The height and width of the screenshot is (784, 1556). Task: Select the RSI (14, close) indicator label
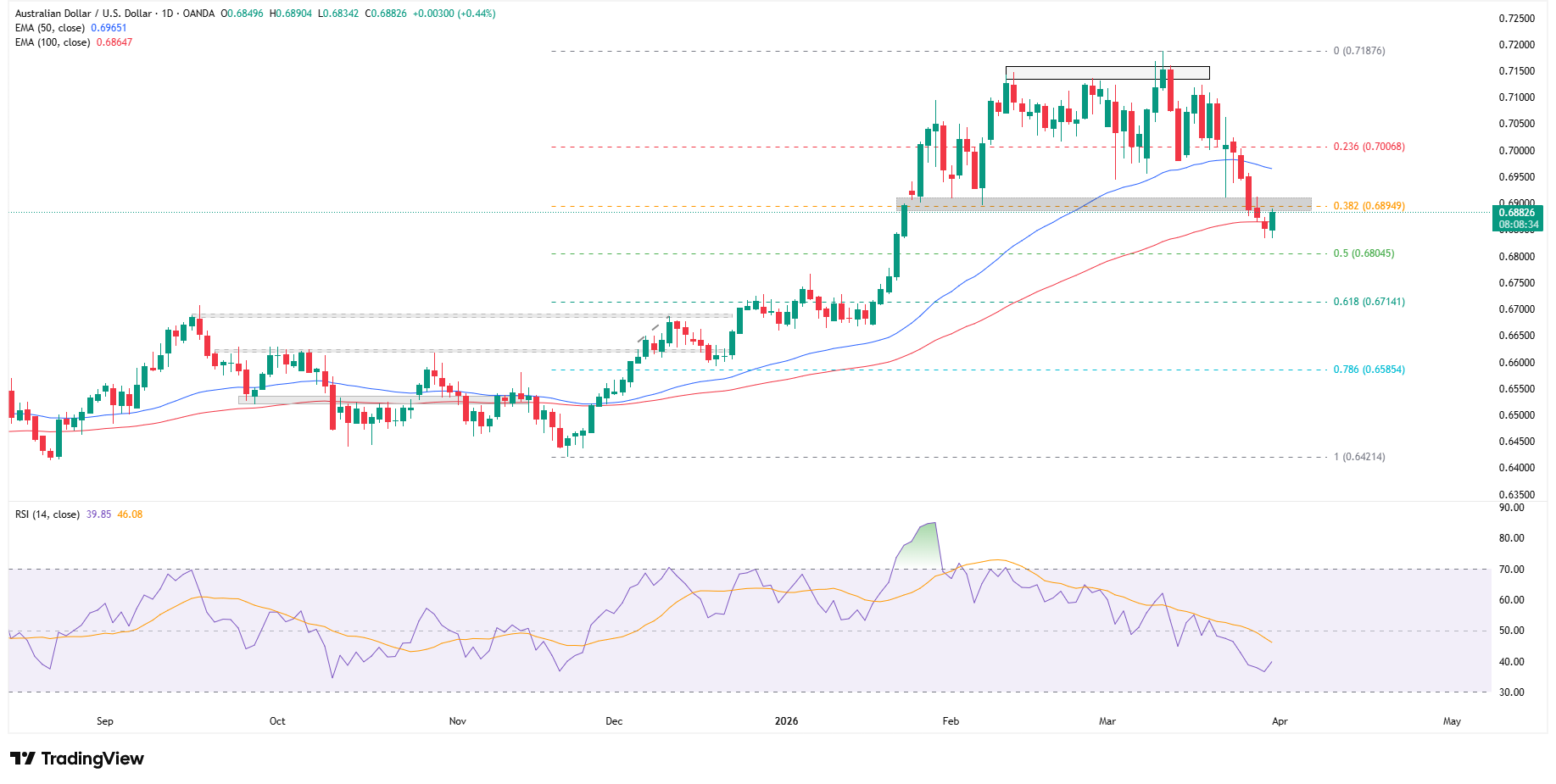pyautogui.click(x=47, y=514)
